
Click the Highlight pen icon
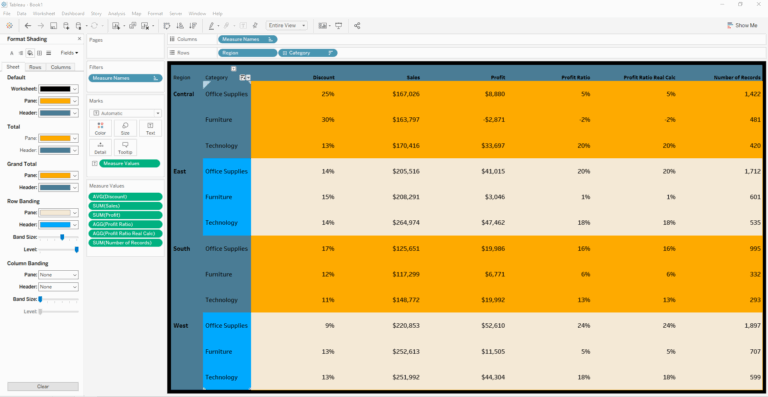[x=212, y=25]
